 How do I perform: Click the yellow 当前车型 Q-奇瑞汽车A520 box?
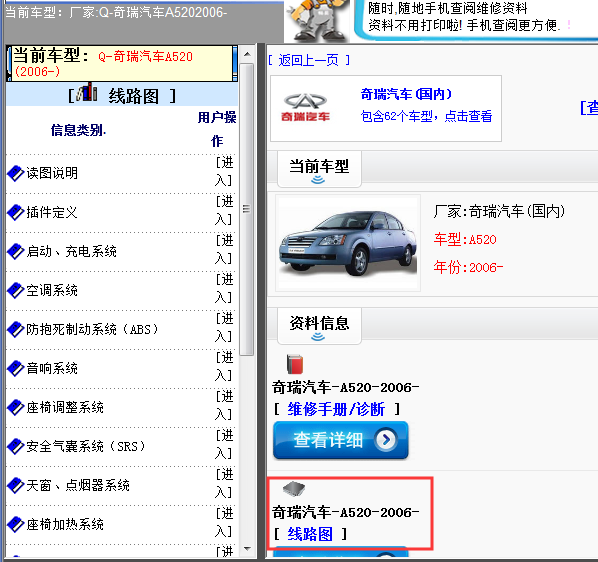point(122,63)
